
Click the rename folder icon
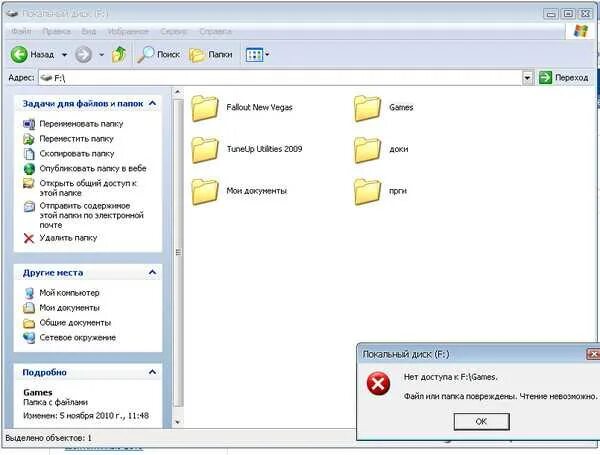tap(29, 124)
